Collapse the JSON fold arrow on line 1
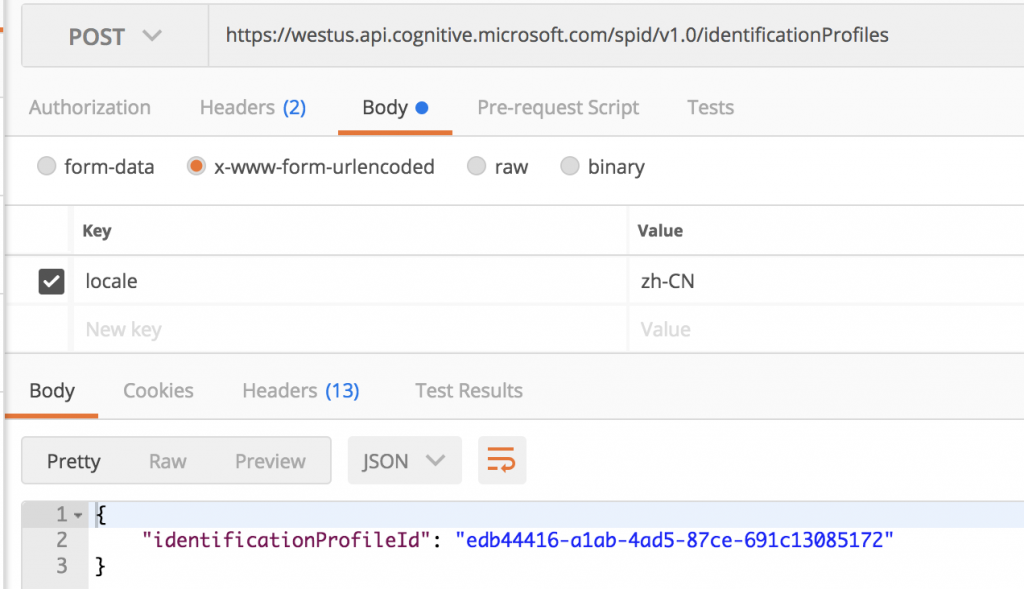Image resolution: width=1024 pixels, height=589 pixels. point(79,515)
